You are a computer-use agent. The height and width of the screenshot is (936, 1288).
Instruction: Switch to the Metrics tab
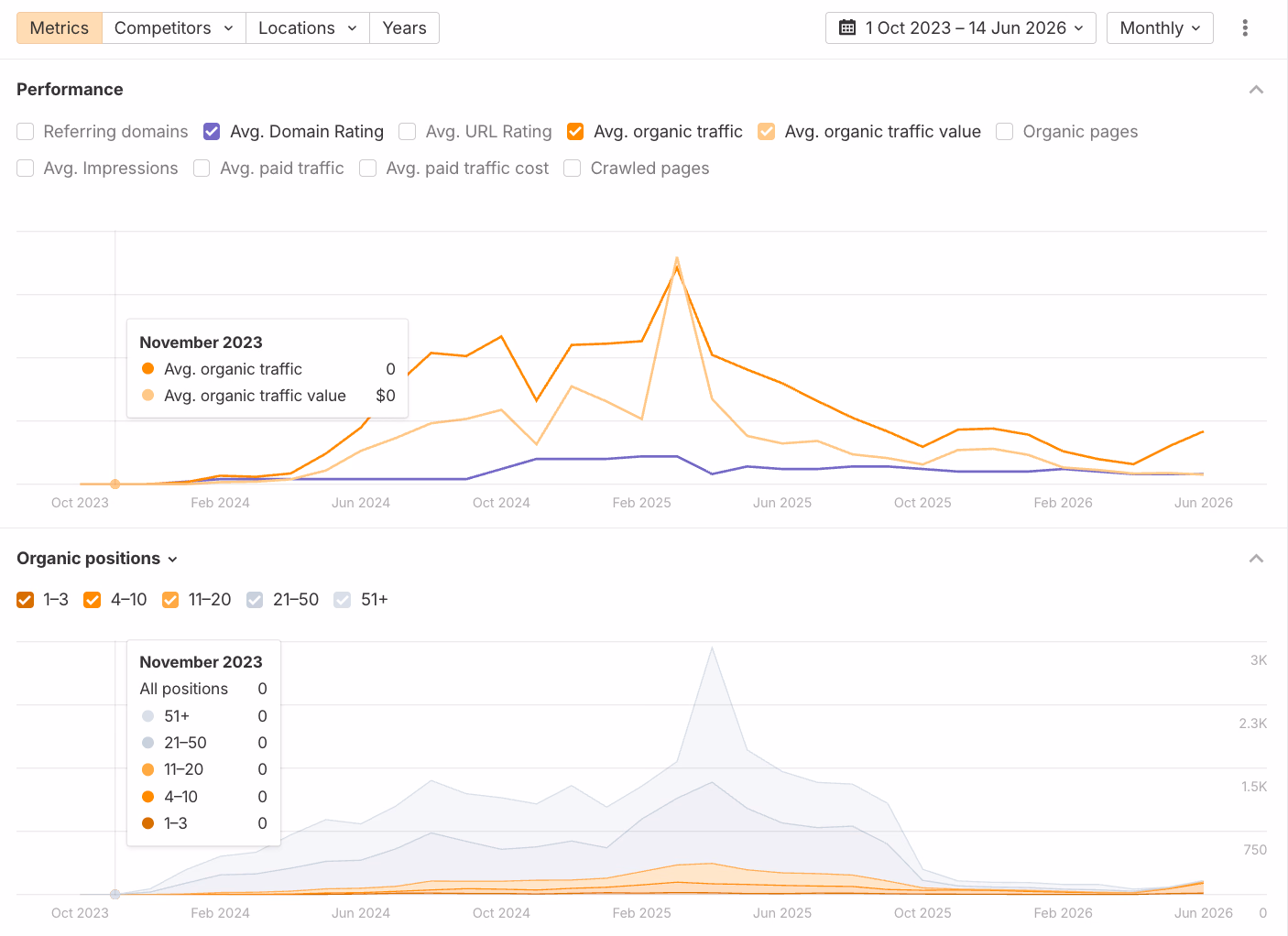pos(60,28)
